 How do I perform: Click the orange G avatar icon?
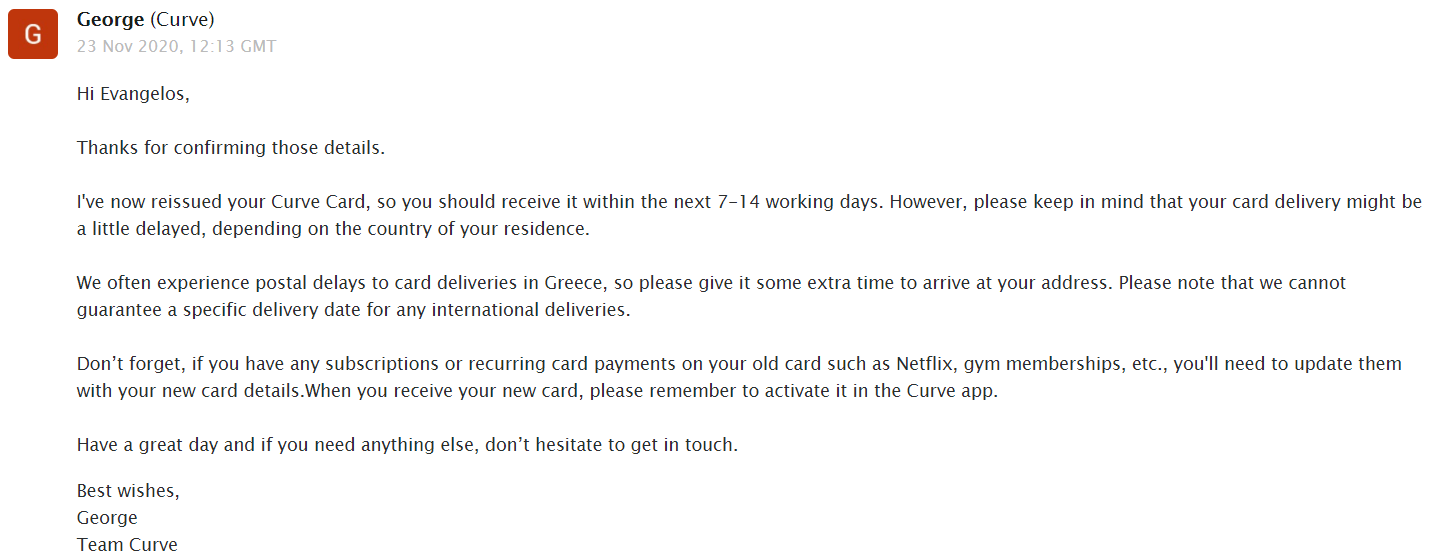point(33,34)
